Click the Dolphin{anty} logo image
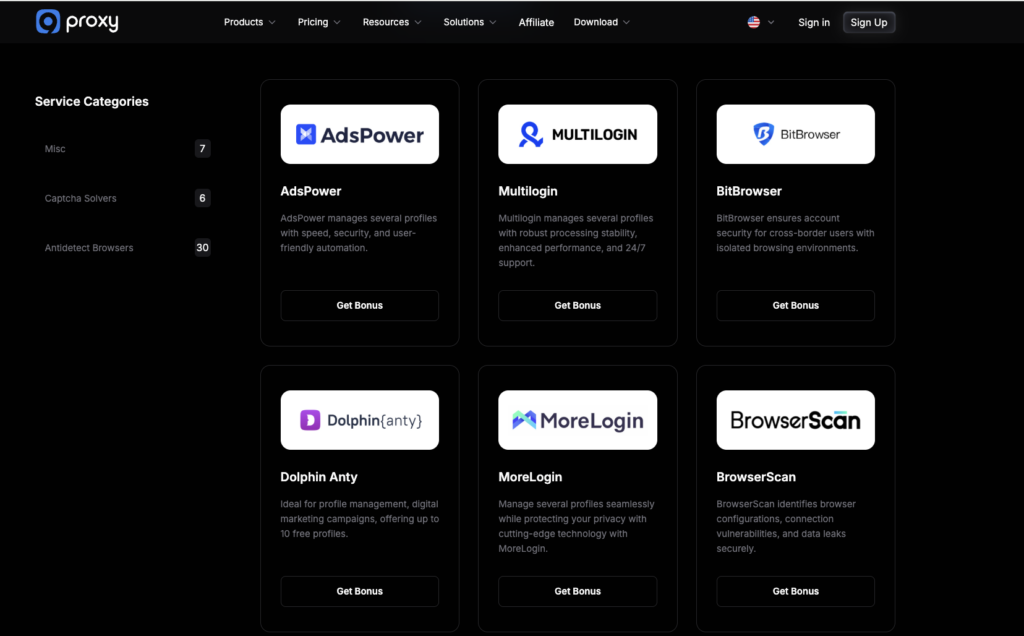The height and width of the screenshot is (636, 1024). coord(360,420)
